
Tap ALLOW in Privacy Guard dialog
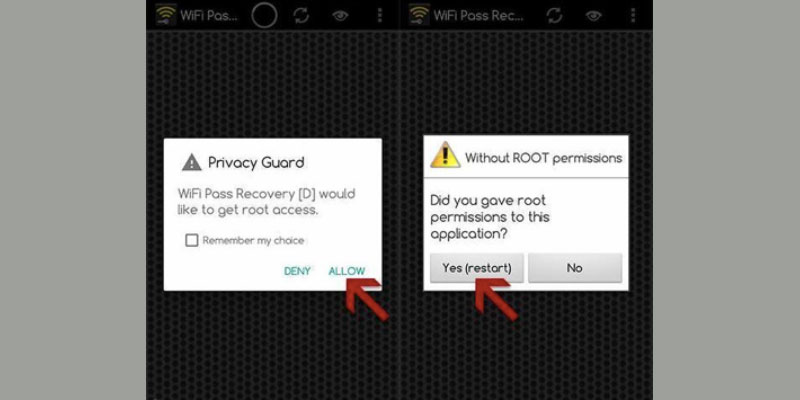(347, 271)
